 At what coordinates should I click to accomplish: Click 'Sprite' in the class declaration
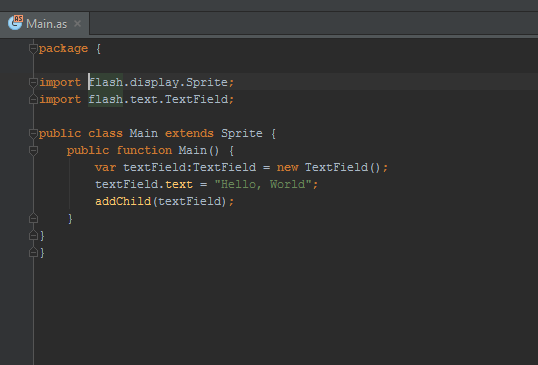(x=242, y=133)
